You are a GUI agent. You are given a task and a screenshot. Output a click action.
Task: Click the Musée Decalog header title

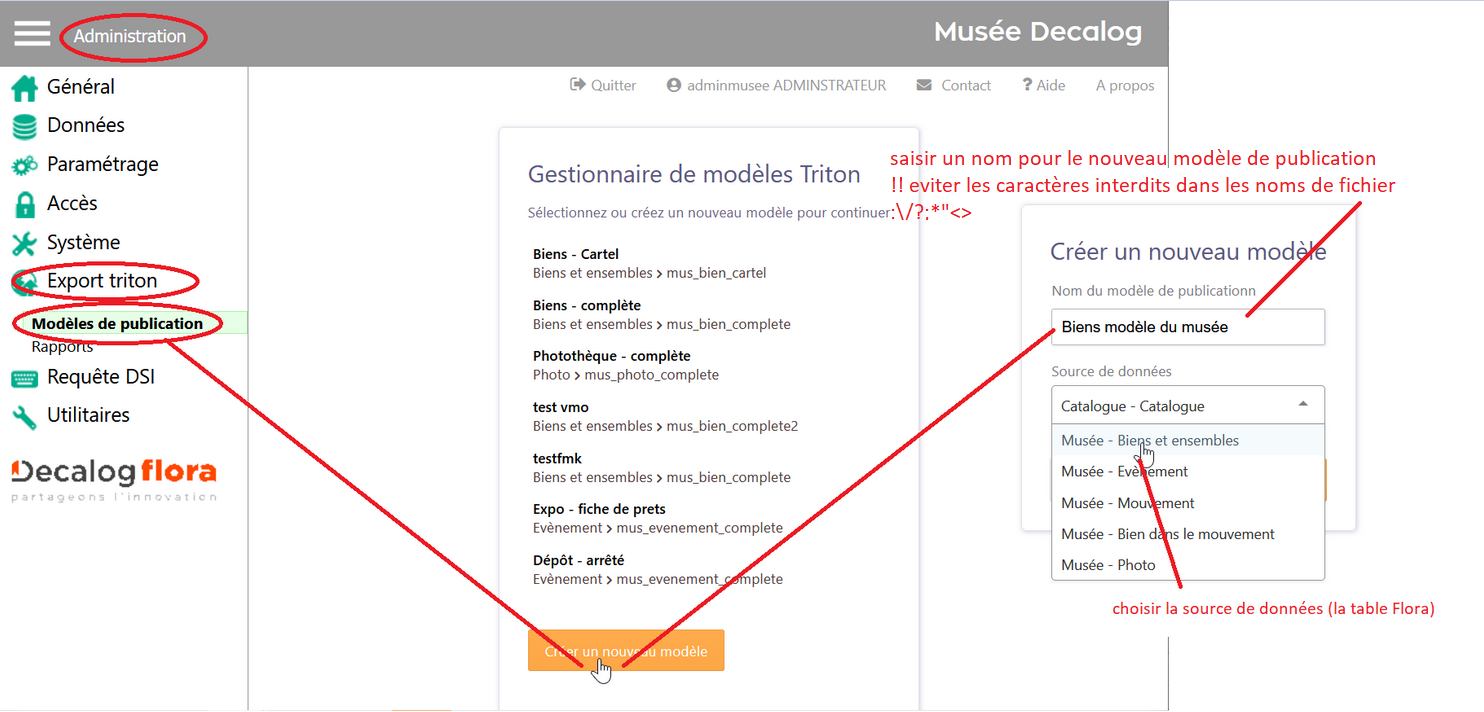(1038, 32)
